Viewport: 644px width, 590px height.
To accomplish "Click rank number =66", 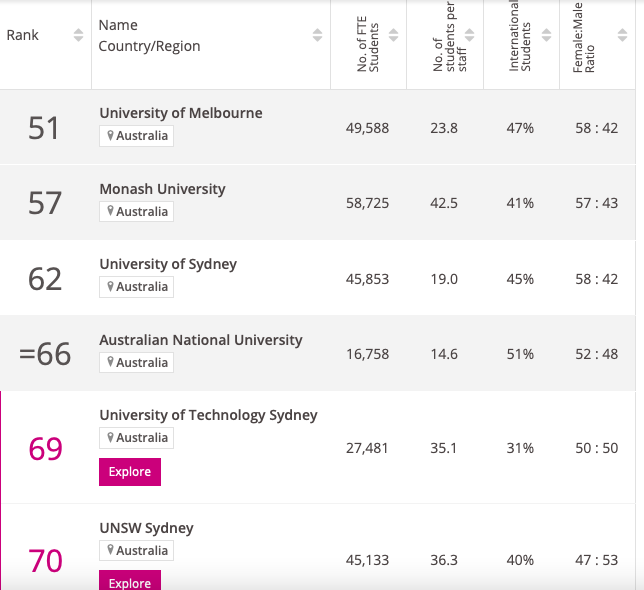I will (x=45, y=354).
